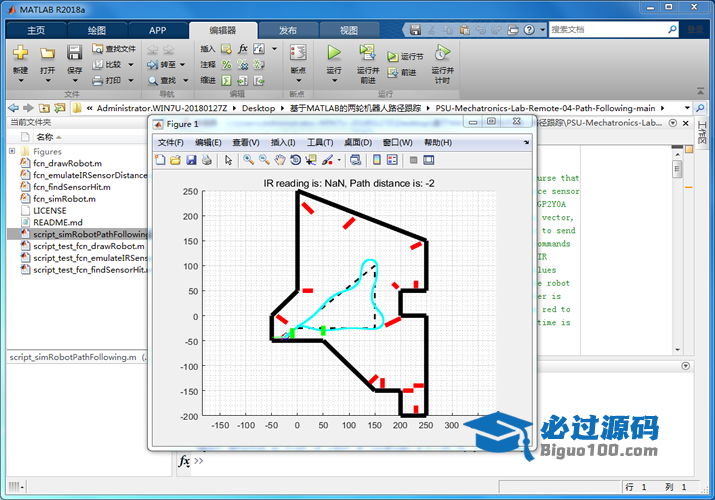Click the Open (打开) folder icon
The width and height of the screenshot is (715, 500).
pyautogui.click(x=47, y=53)
